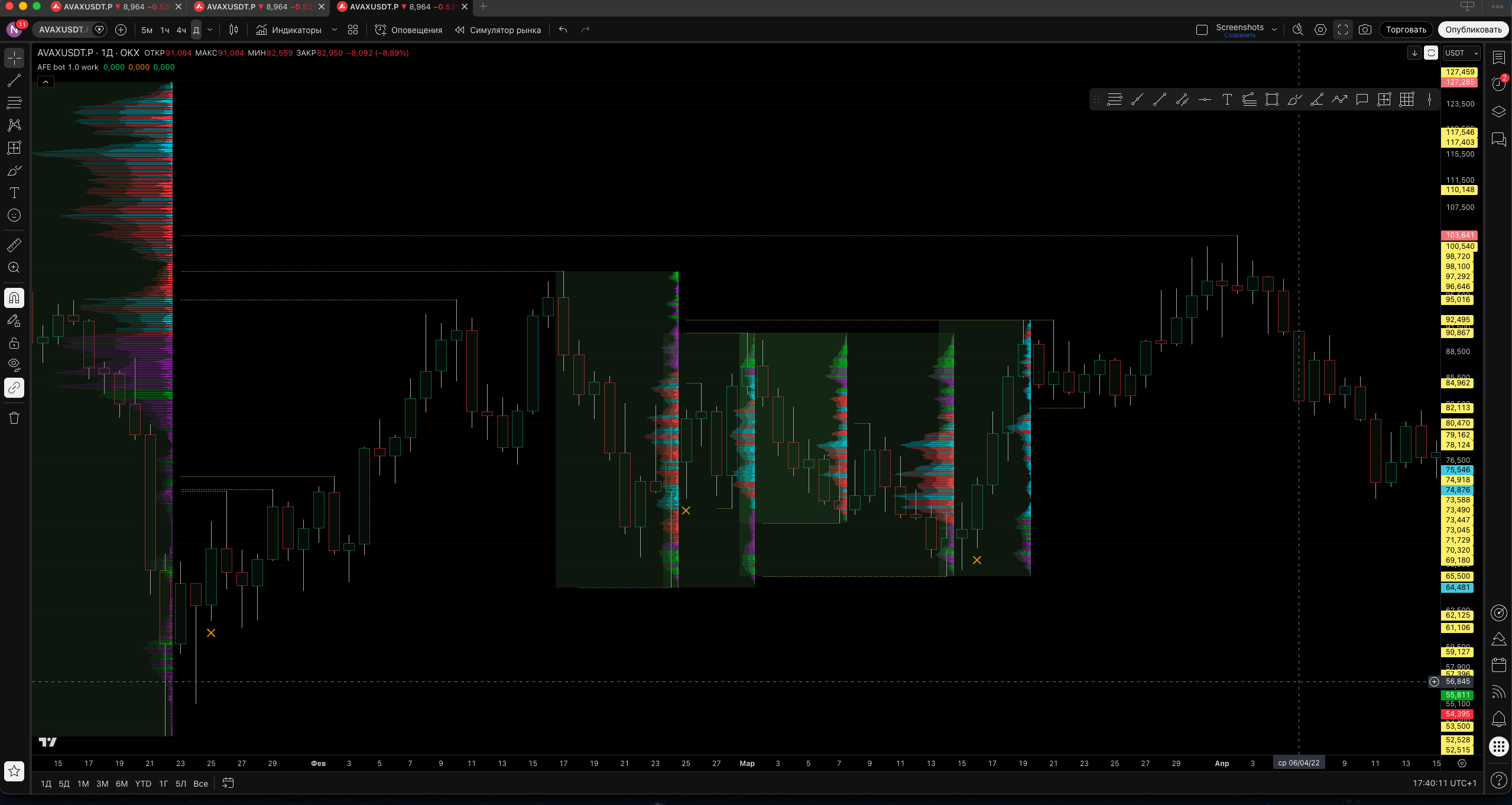This screenshot has width=1512, height=805.
Task: Click the Торговать button
Action: tap(1406, 30)
